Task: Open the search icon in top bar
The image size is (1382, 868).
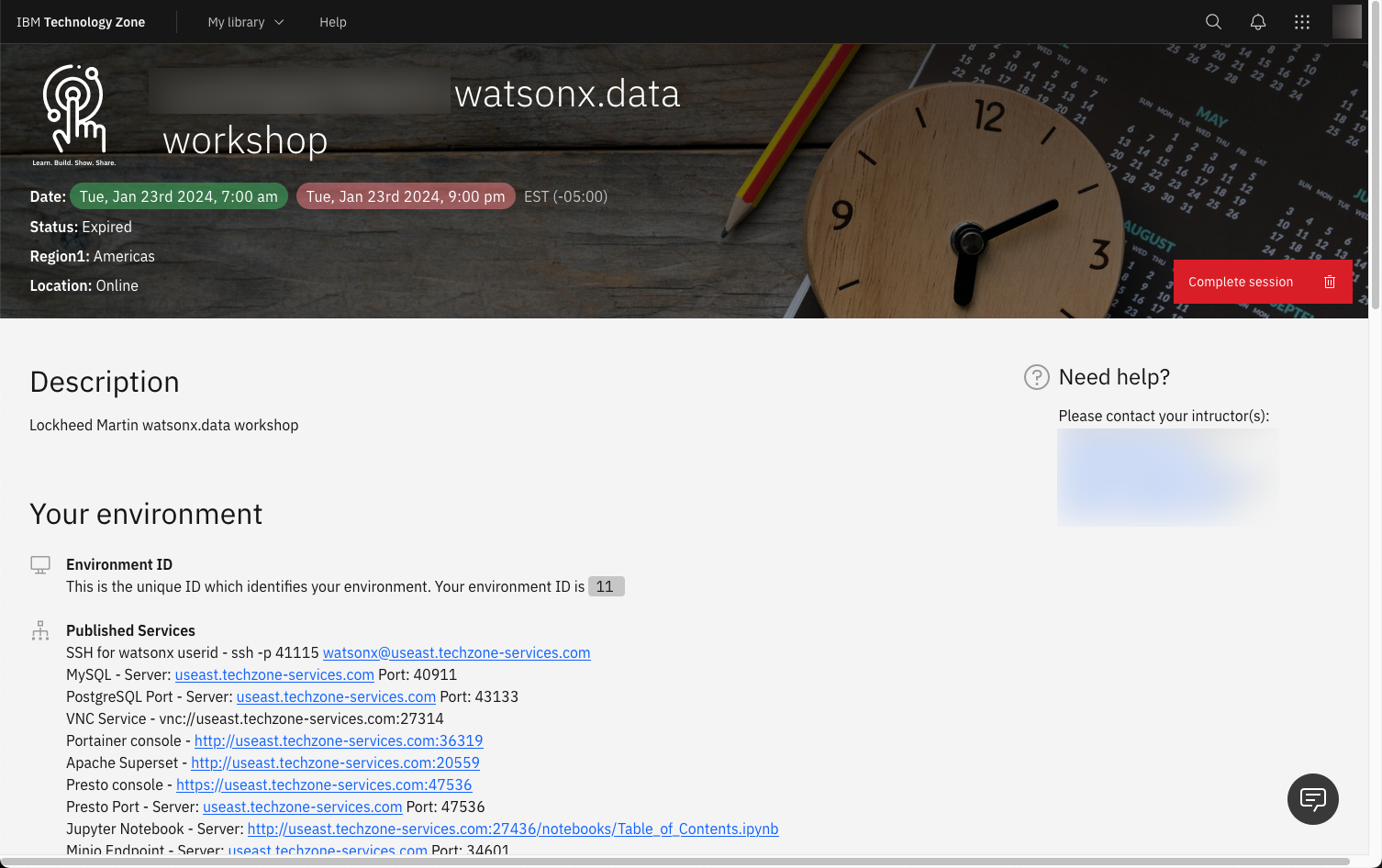Action: click(1213, 22)
